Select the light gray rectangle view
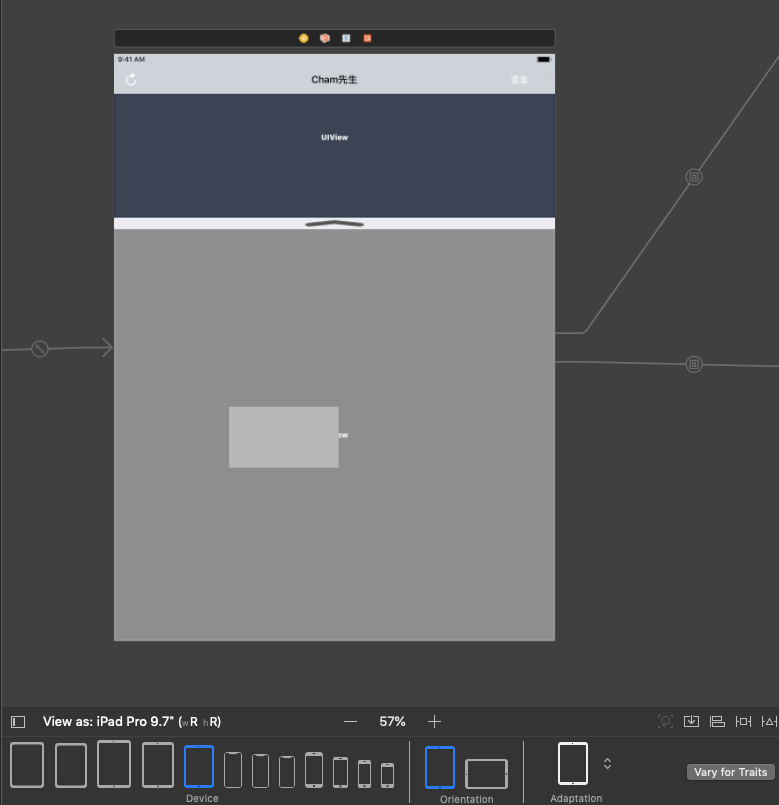Image resolution: width=779 pixels, height=805 pixels. 283,437
